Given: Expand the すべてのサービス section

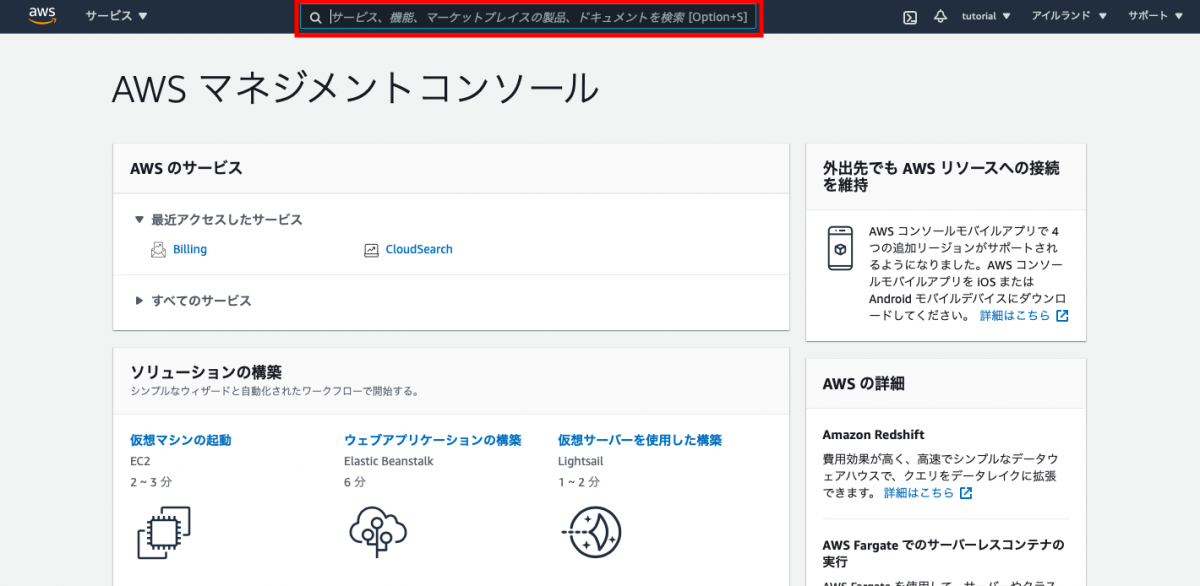Looking at the screenshot, I should coord(139,300).
